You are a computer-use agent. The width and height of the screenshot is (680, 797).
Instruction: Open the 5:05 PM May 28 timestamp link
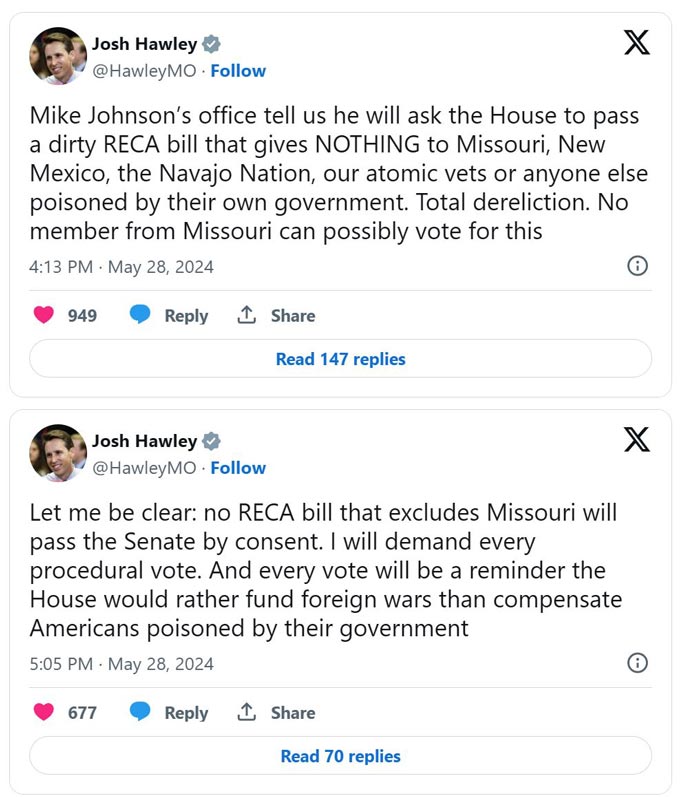click(121, 664)
